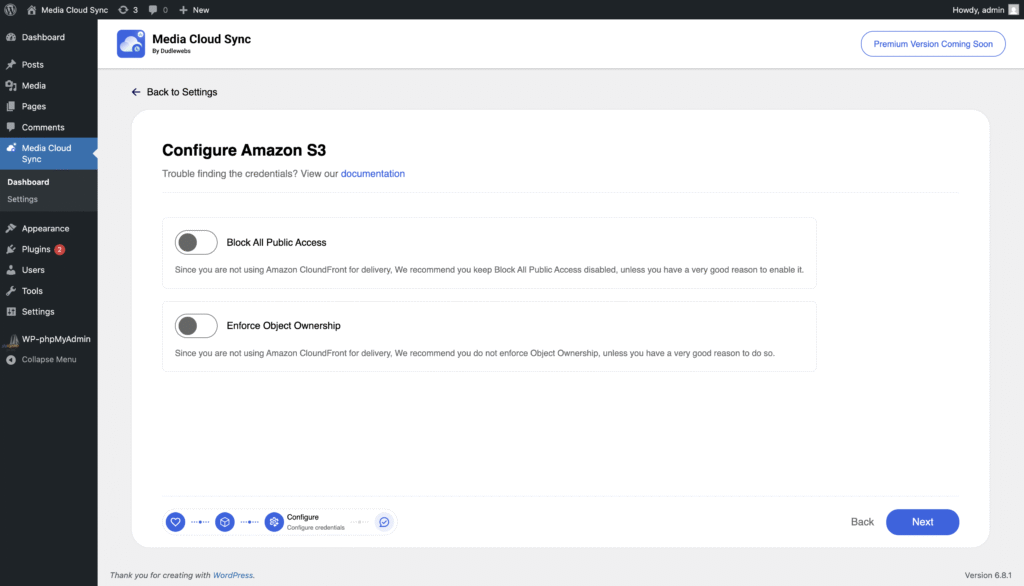
Task: Click the Next button
Action: point(922,522)
